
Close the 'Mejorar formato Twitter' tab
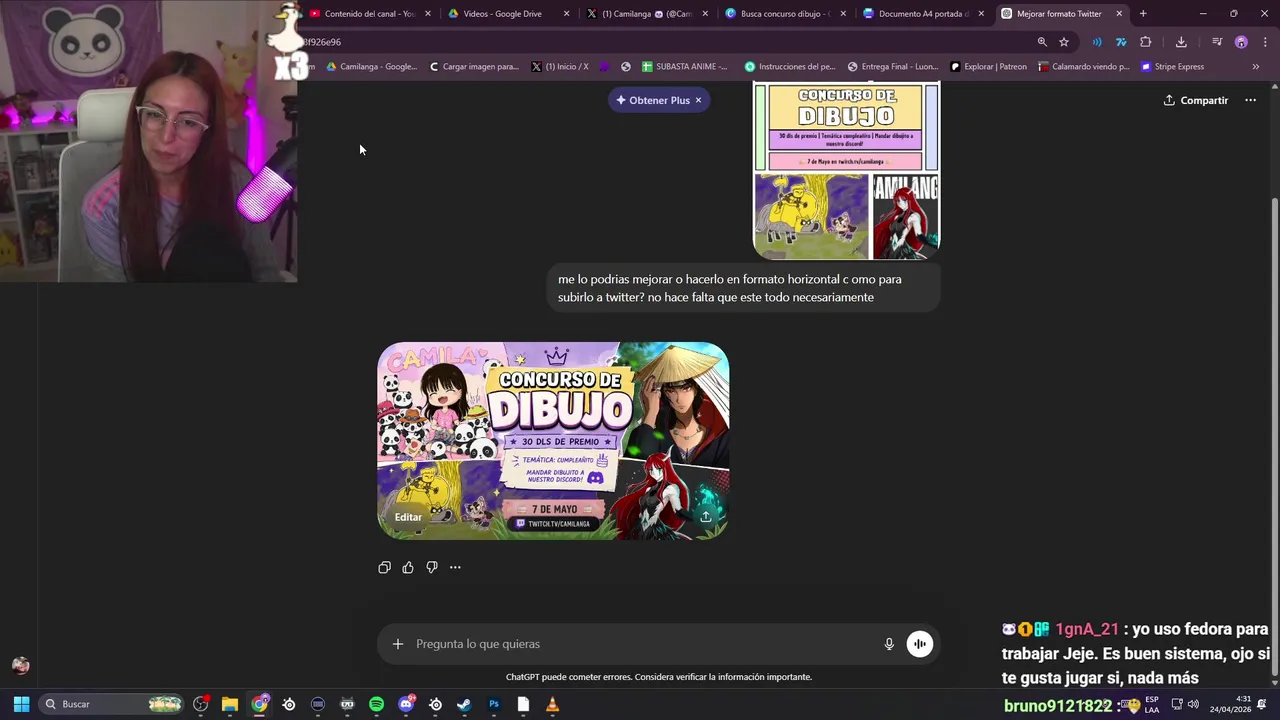click(1119, 14)
